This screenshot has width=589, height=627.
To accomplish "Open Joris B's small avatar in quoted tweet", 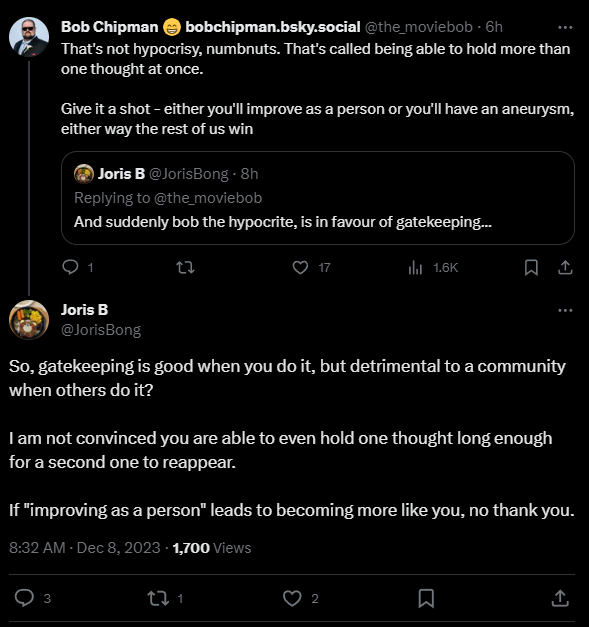I will pyautogui.click(x=84, y=174).
